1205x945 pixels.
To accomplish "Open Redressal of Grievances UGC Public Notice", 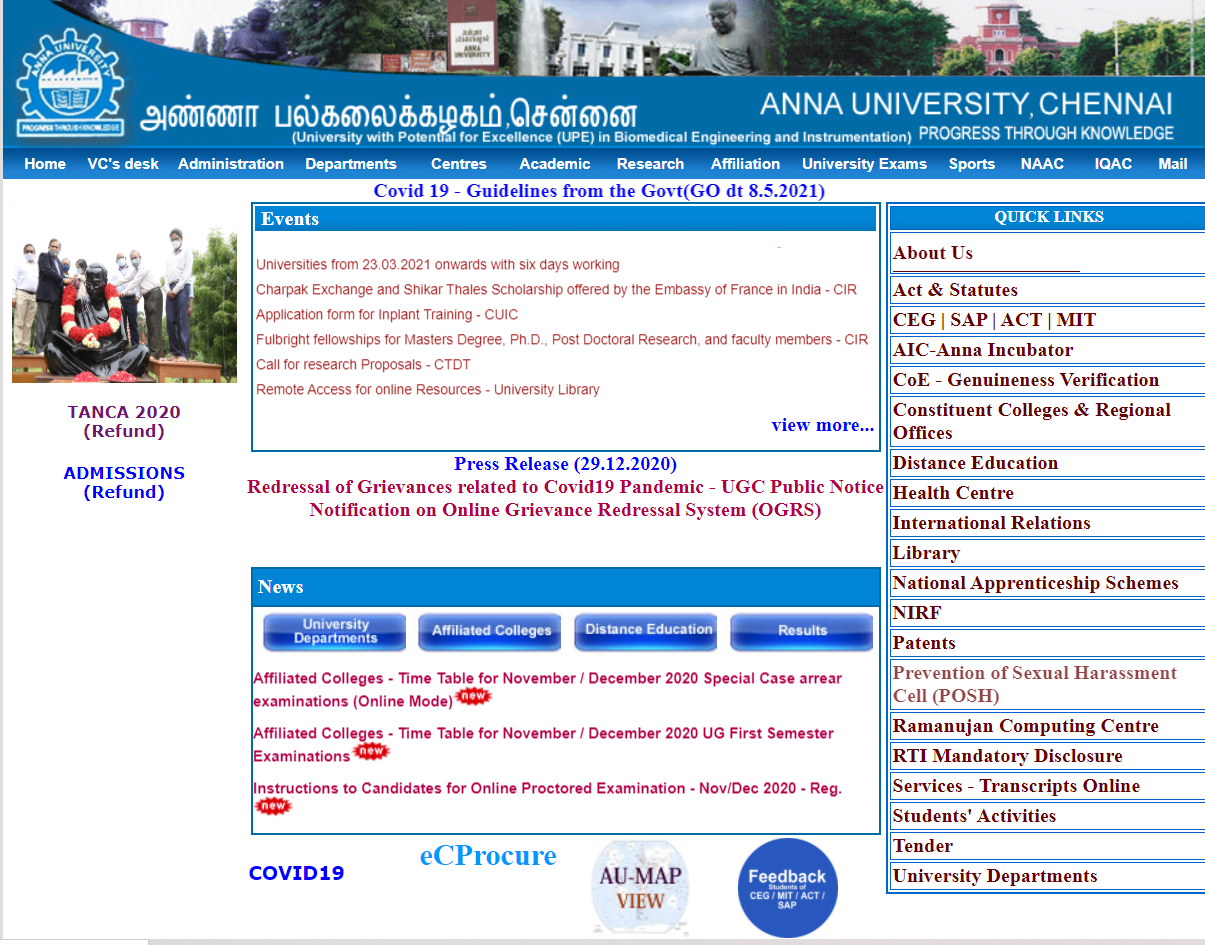I will (565, 487).
